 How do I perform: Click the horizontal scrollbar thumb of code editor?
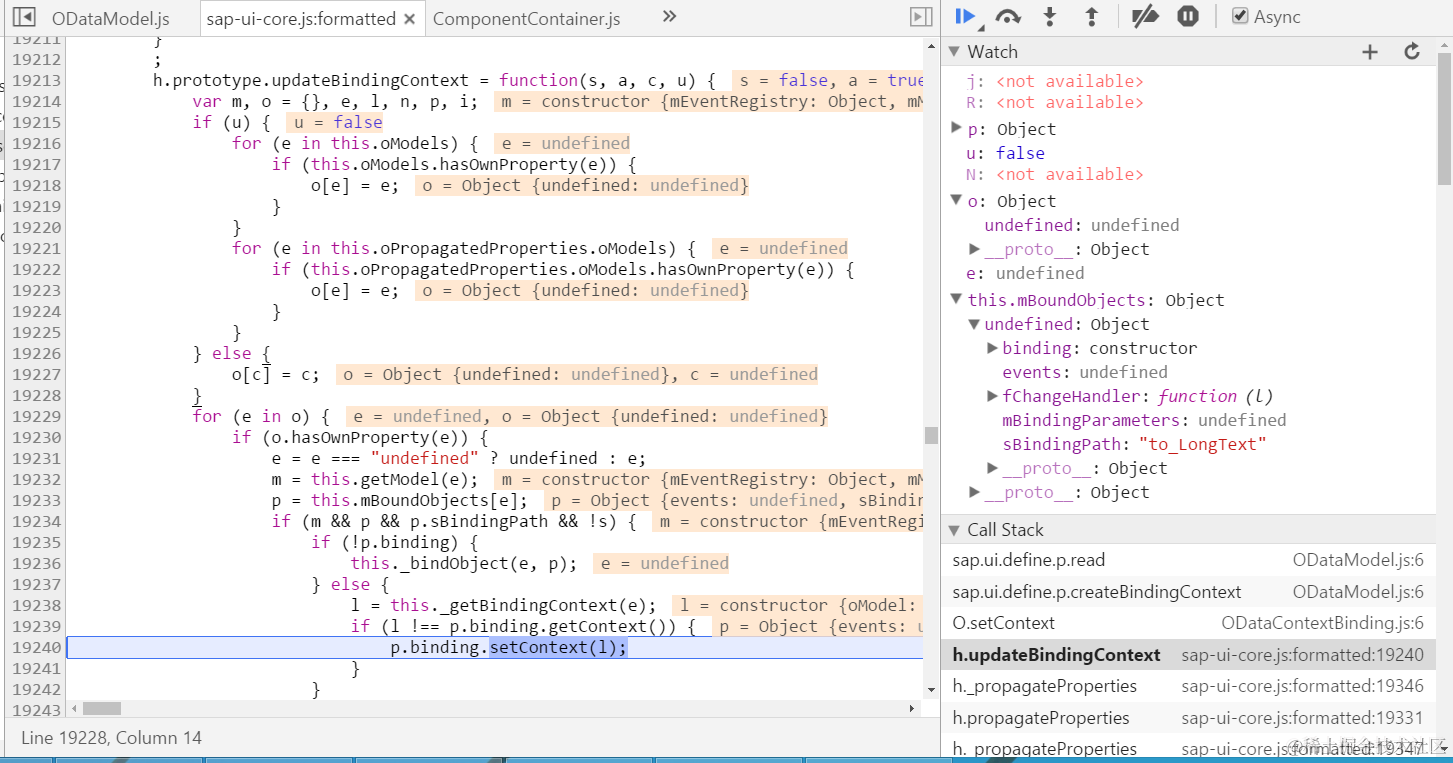[101, 708]
